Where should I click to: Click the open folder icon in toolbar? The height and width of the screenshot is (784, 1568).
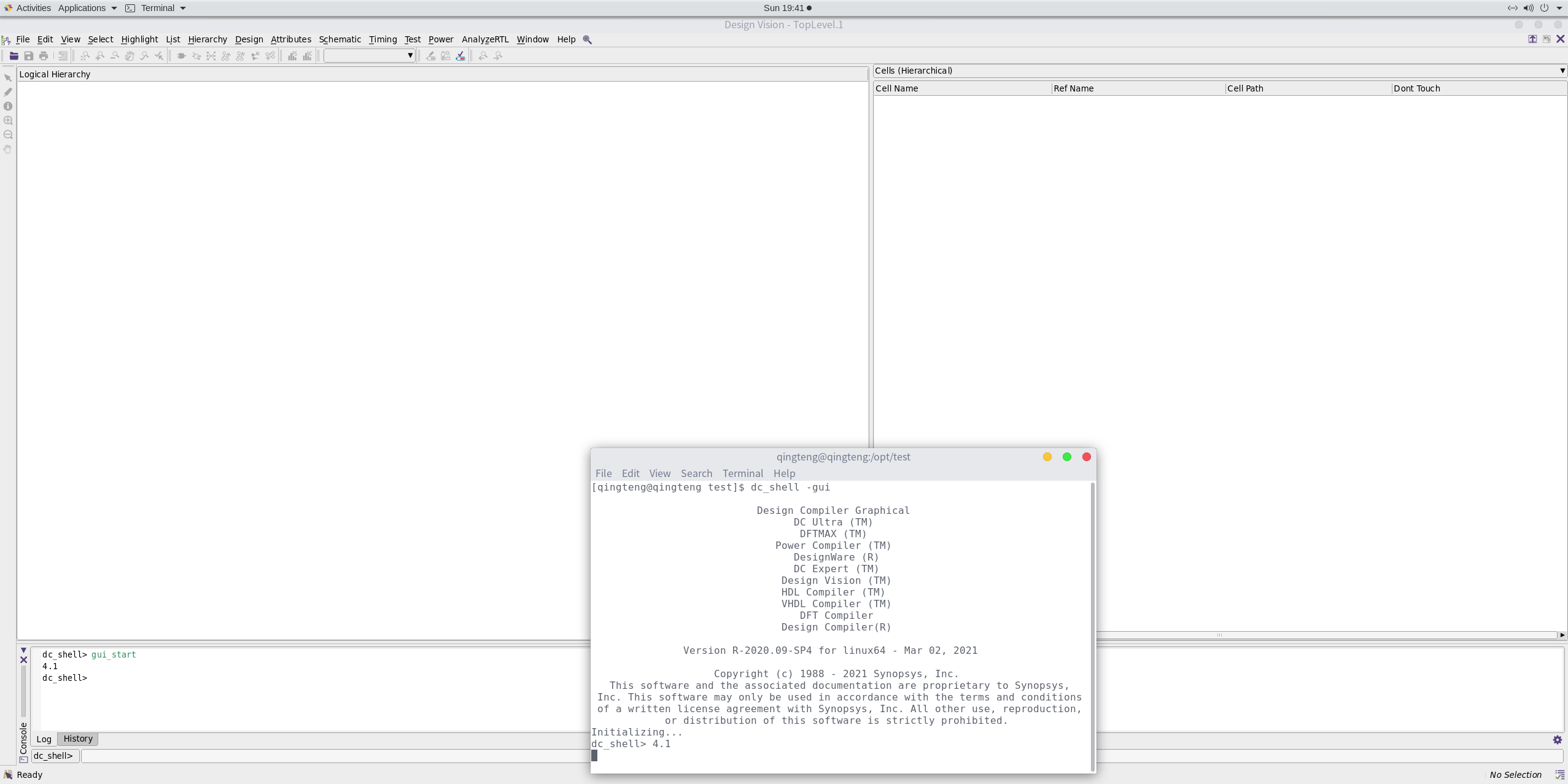(x=14, y=56)
